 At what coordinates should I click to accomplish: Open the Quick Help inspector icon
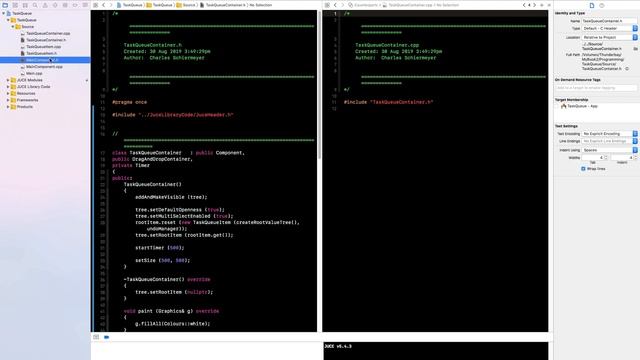coord(602,5)
